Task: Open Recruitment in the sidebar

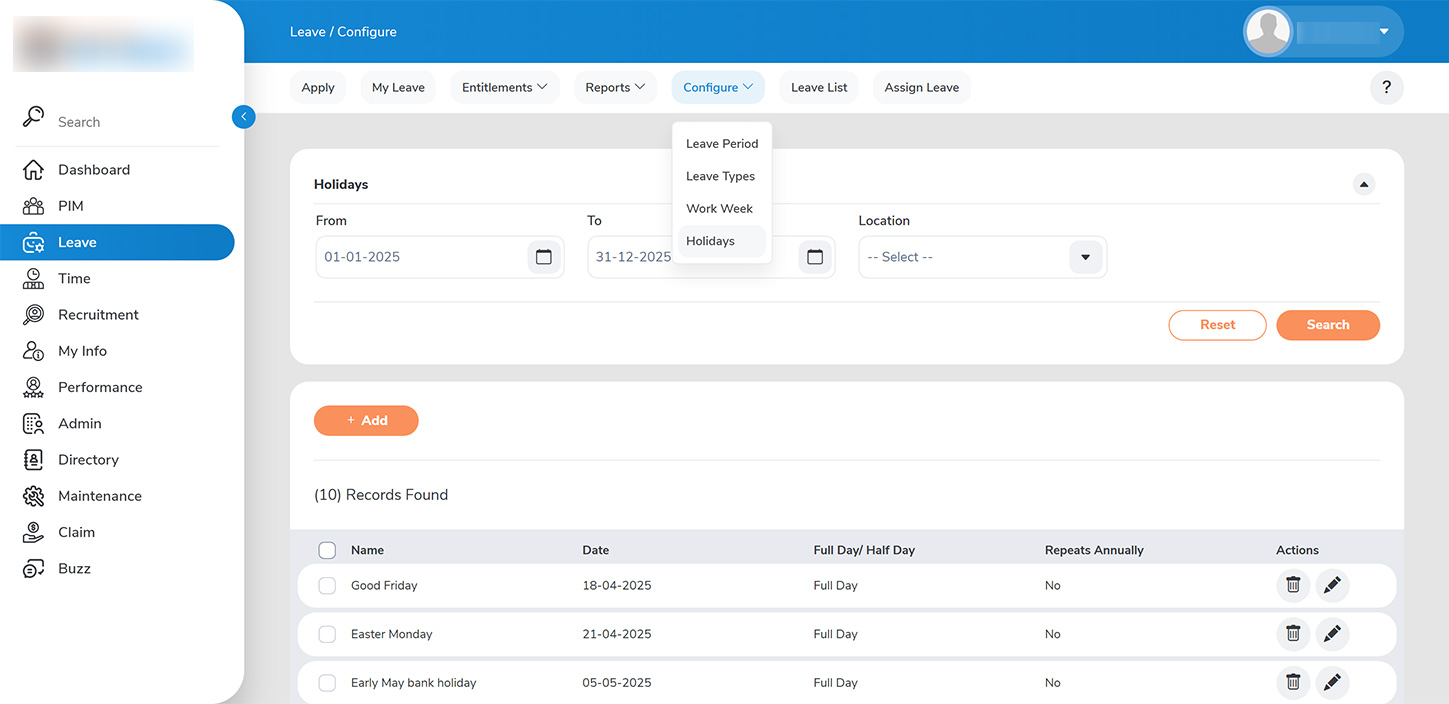Action: pyautogui.click(x=98, y=315)
